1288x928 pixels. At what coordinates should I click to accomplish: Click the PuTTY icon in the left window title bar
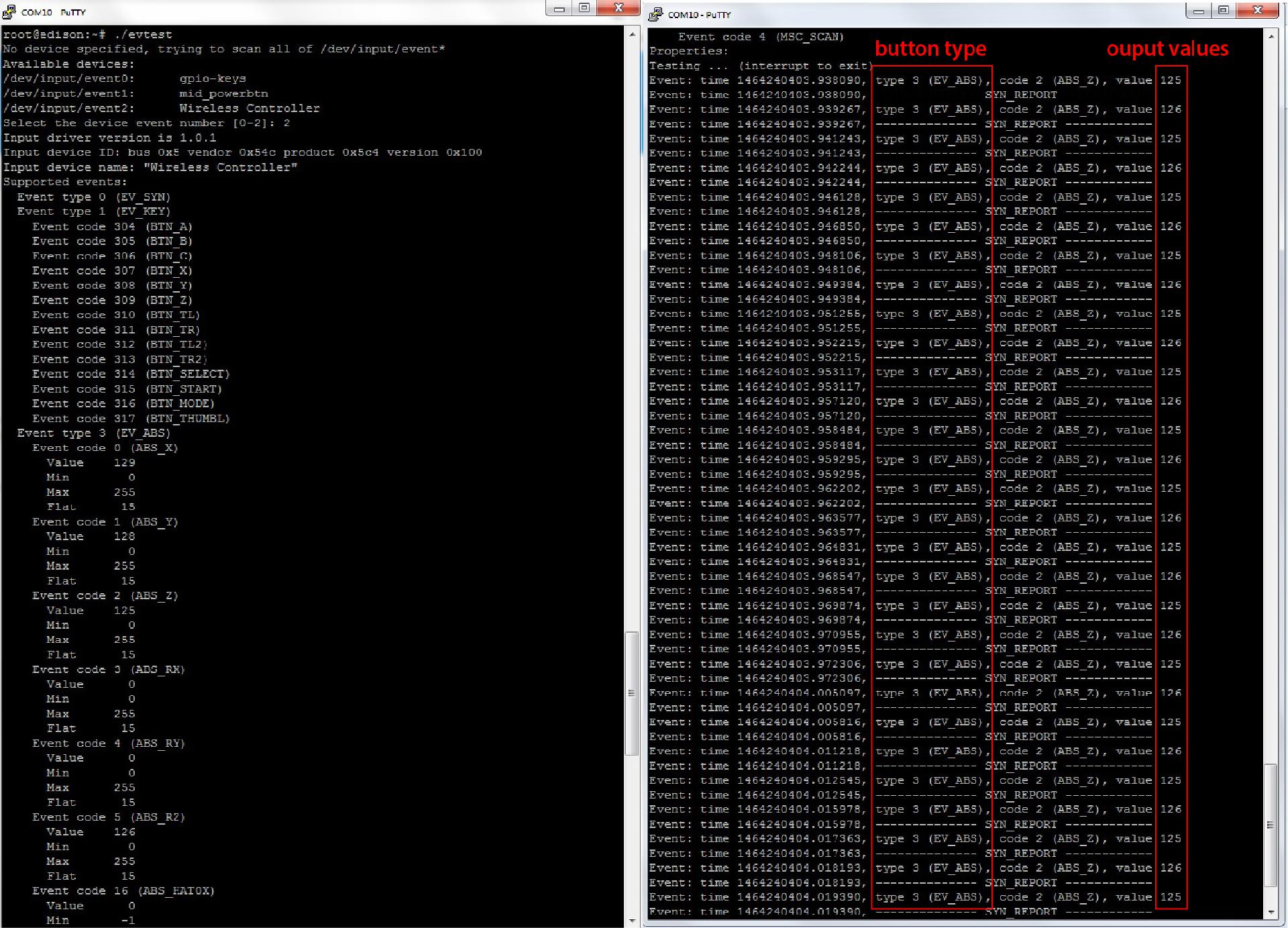pyautogui.click(x=9, y=12)
